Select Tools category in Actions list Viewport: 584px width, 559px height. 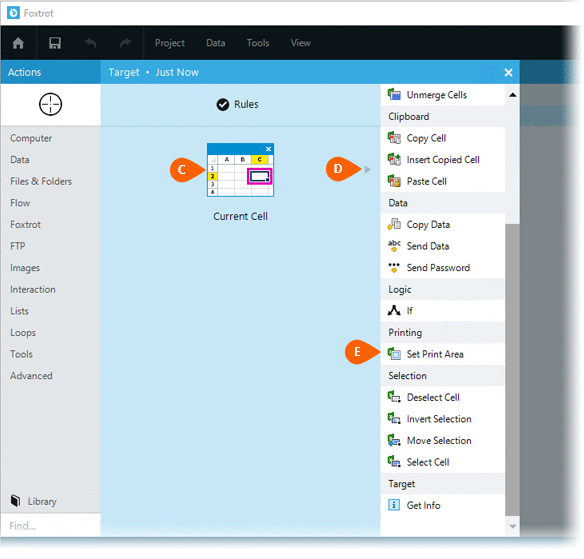tap(21, 354)
